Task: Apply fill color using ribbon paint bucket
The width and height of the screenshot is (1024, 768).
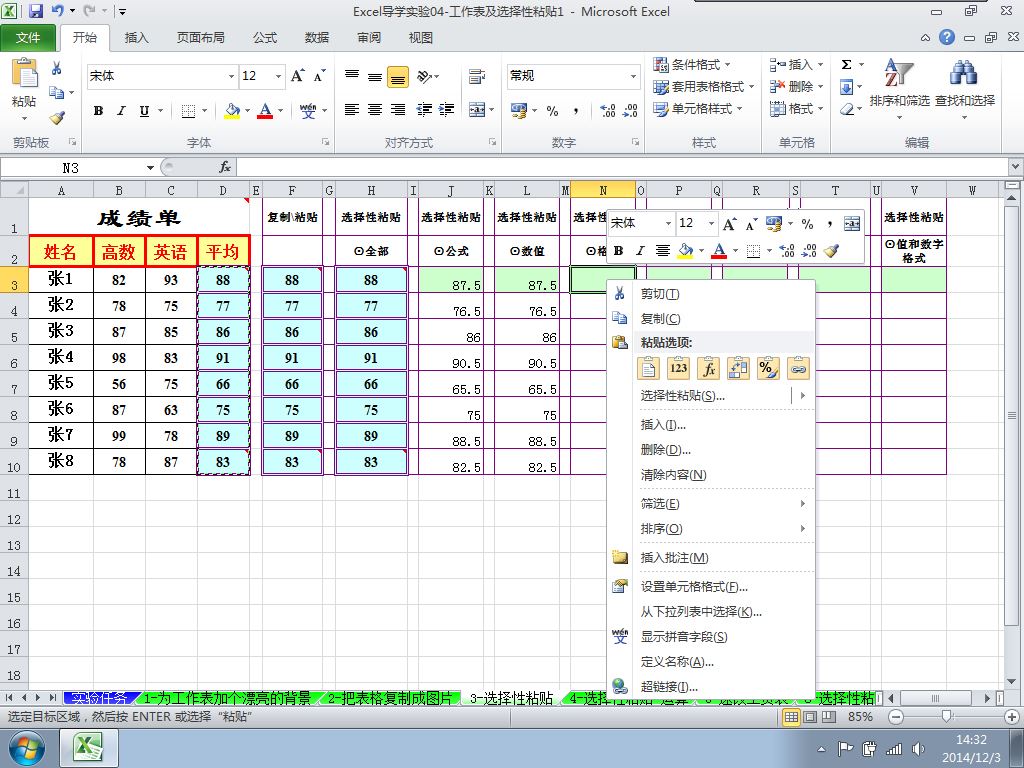Action: 232,111
